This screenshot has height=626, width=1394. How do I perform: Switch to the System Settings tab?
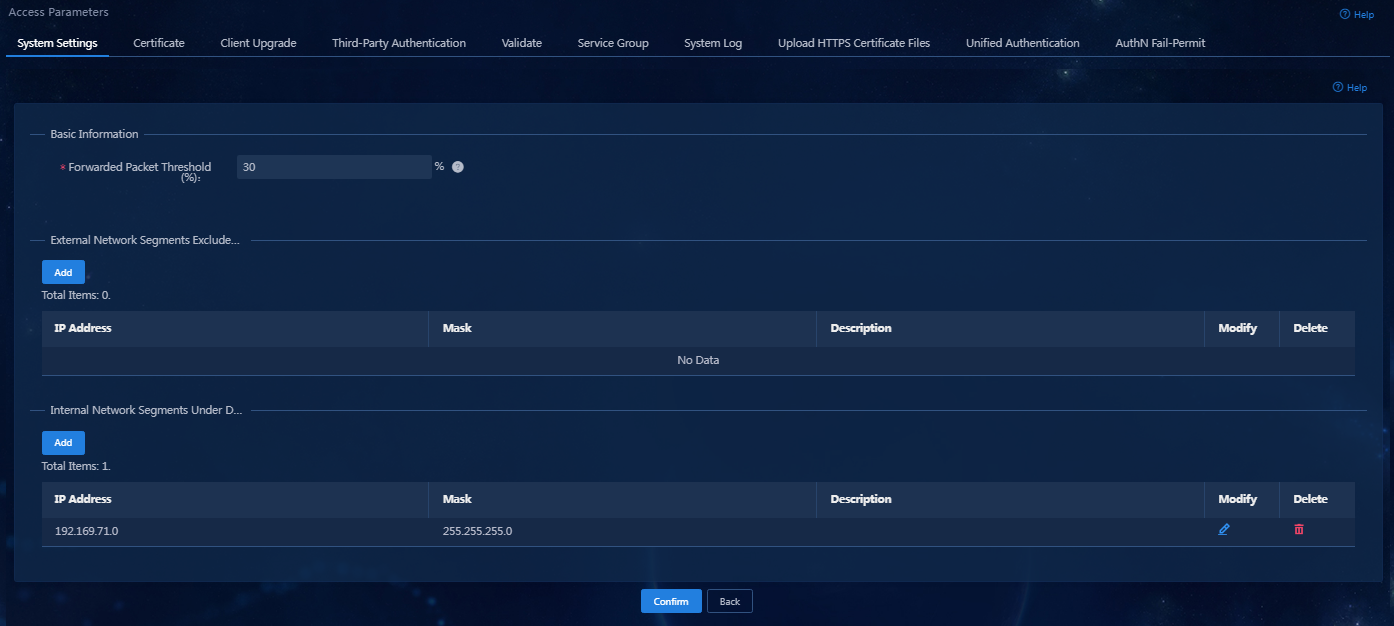[x=57, y=43]
